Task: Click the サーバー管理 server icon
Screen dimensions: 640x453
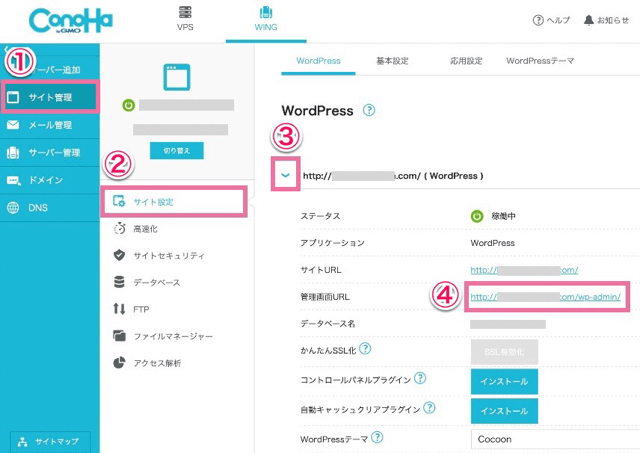Action: (x=13, y=153)
